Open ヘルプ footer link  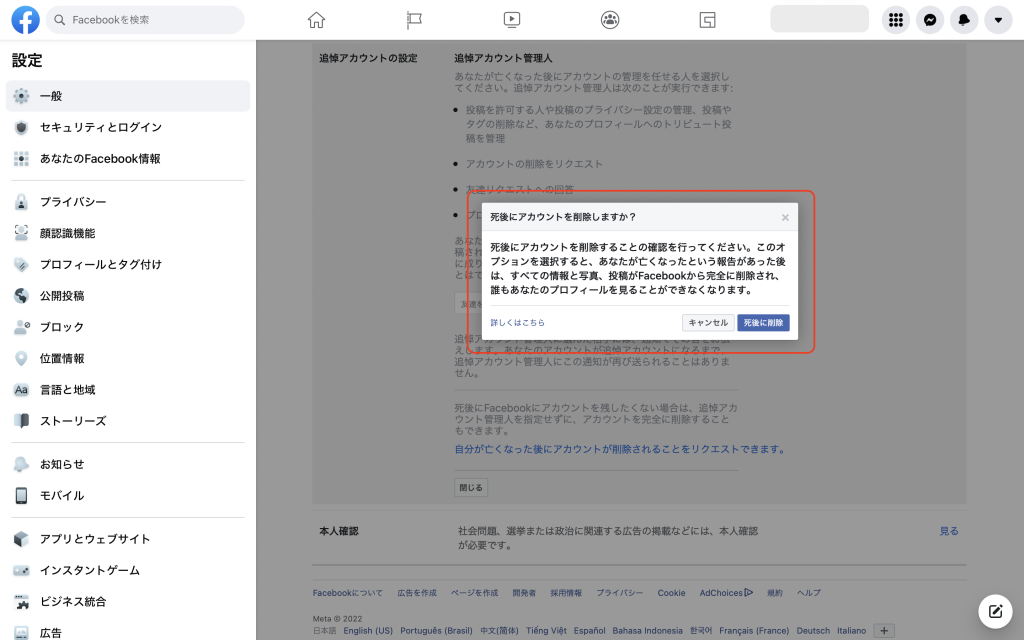click(x=808, y=593)
